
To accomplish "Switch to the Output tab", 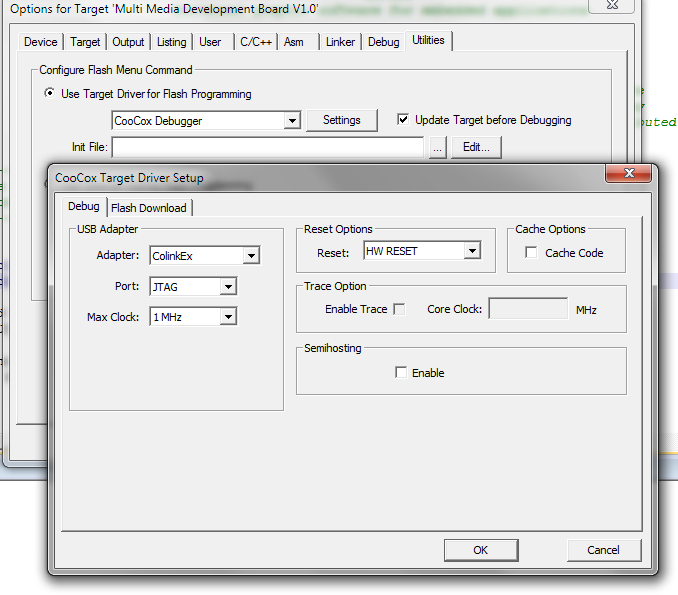I will click(128, 42).
